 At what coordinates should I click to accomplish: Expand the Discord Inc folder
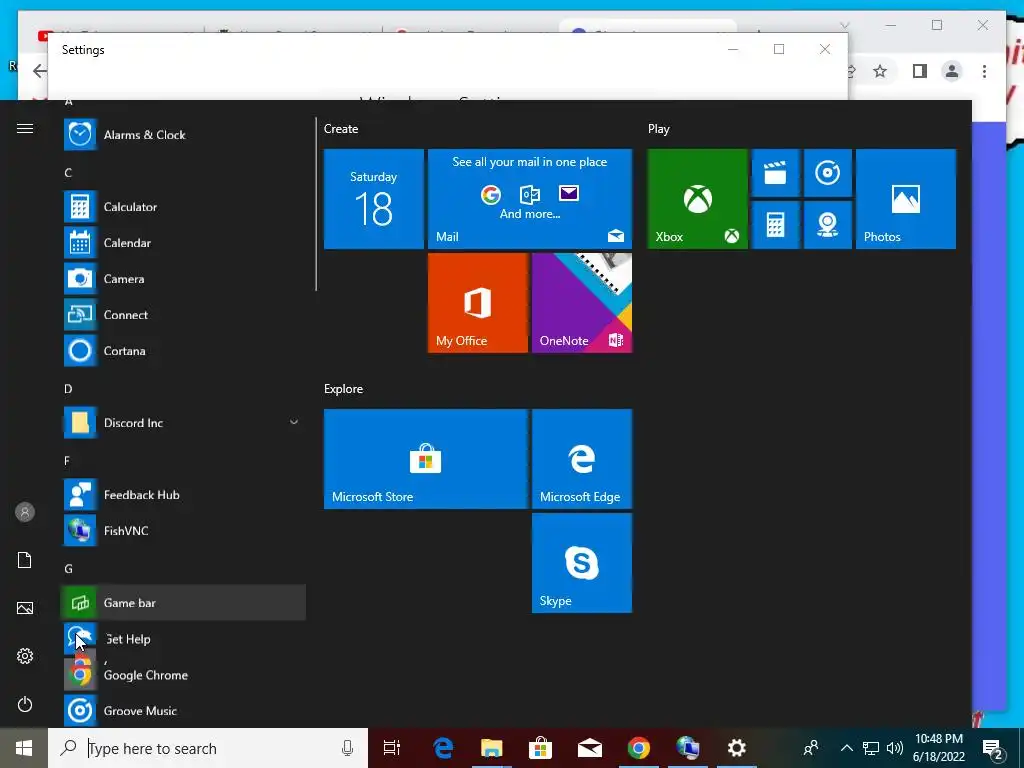[183, 423]
